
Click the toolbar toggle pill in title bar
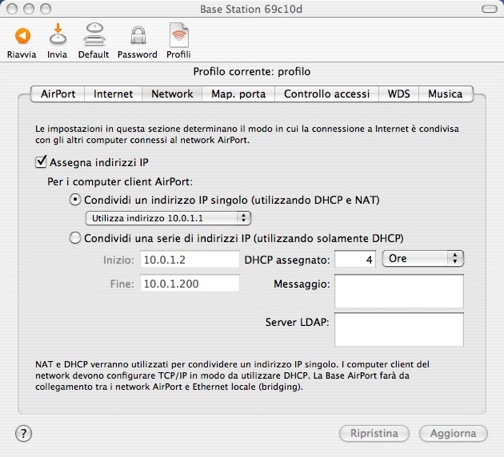click(x=489, y=9)
